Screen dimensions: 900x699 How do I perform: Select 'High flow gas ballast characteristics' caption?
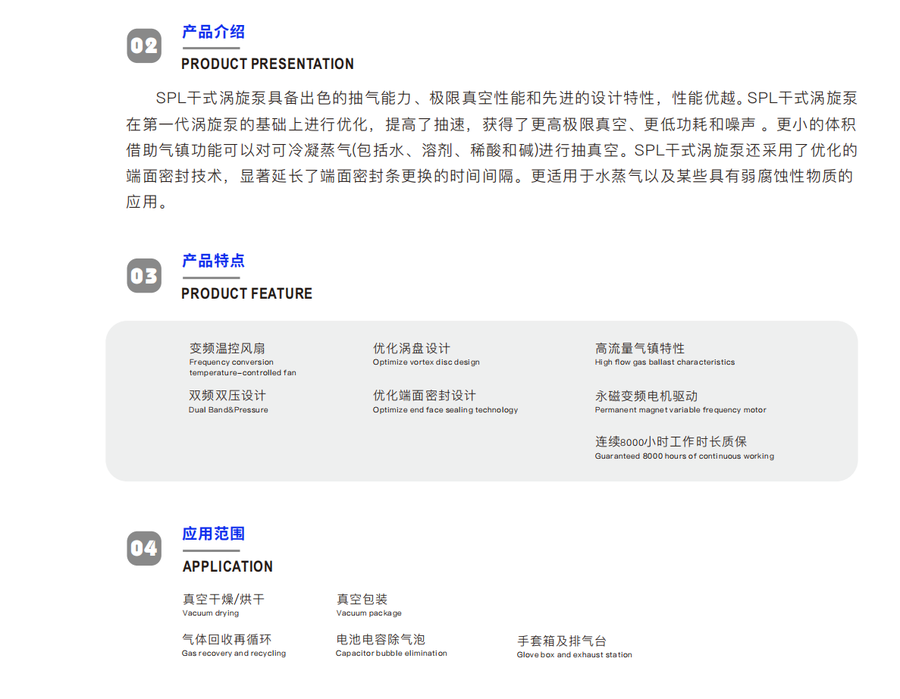click(x=665, y=362)
